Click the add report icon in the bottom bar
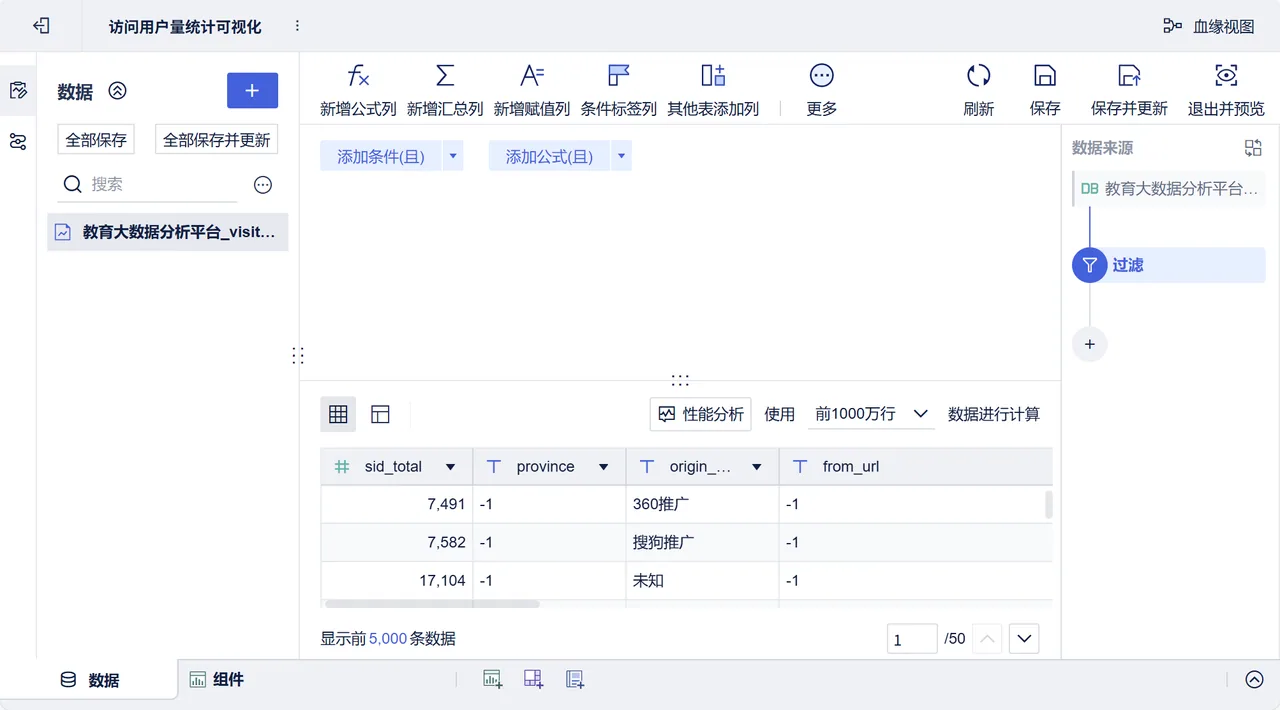 pos(575,680)
